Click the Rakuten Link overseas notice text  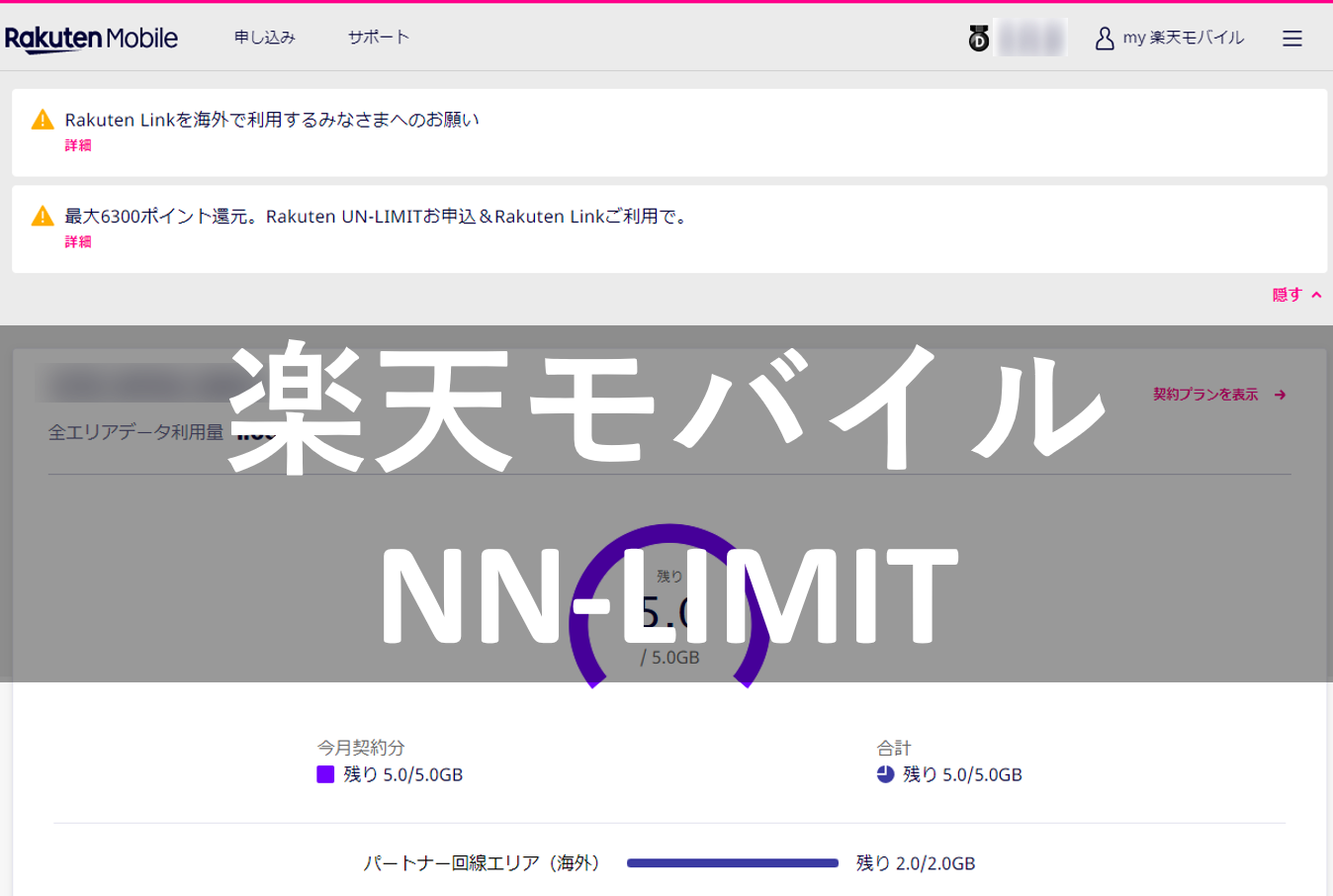tap(272, 120)
